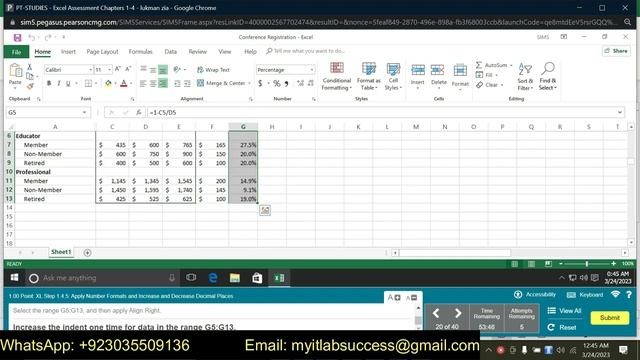The height and width of the screenshot is (360, 640).
Task: Open Format as Table gallery
Action: (x=369, y=76)
